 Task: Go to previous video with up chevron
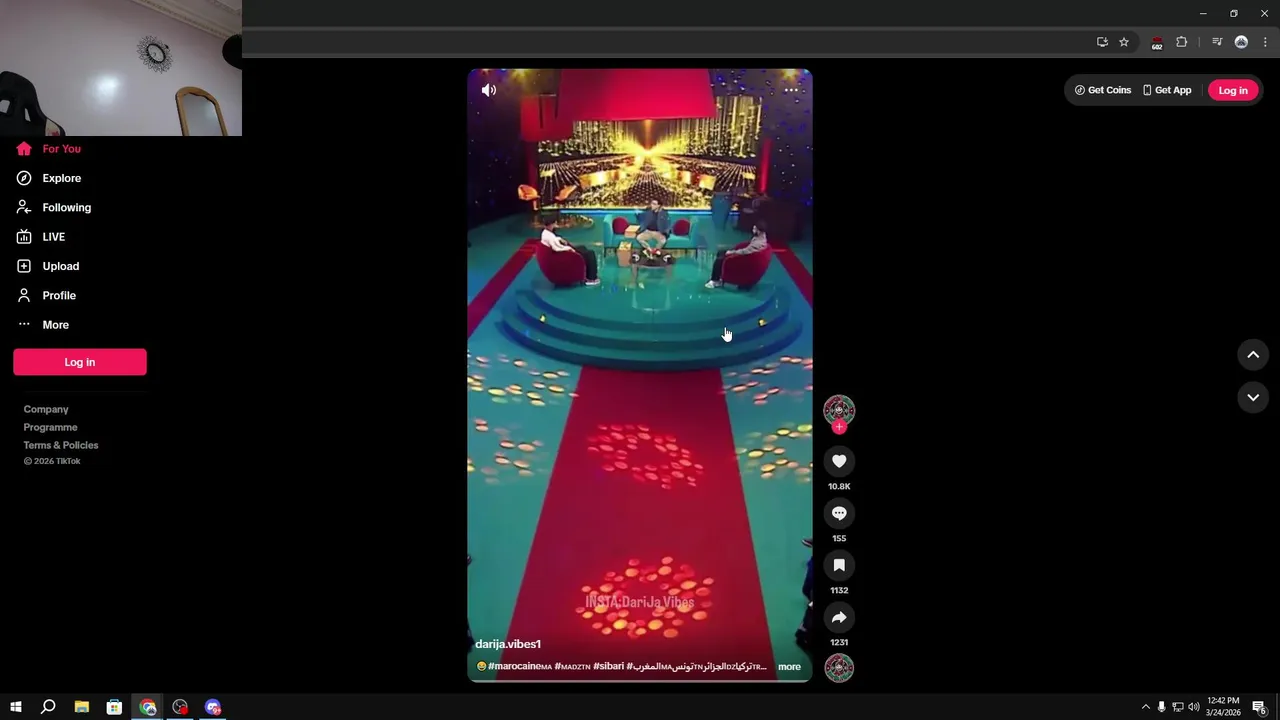[x=1253, y=355]
